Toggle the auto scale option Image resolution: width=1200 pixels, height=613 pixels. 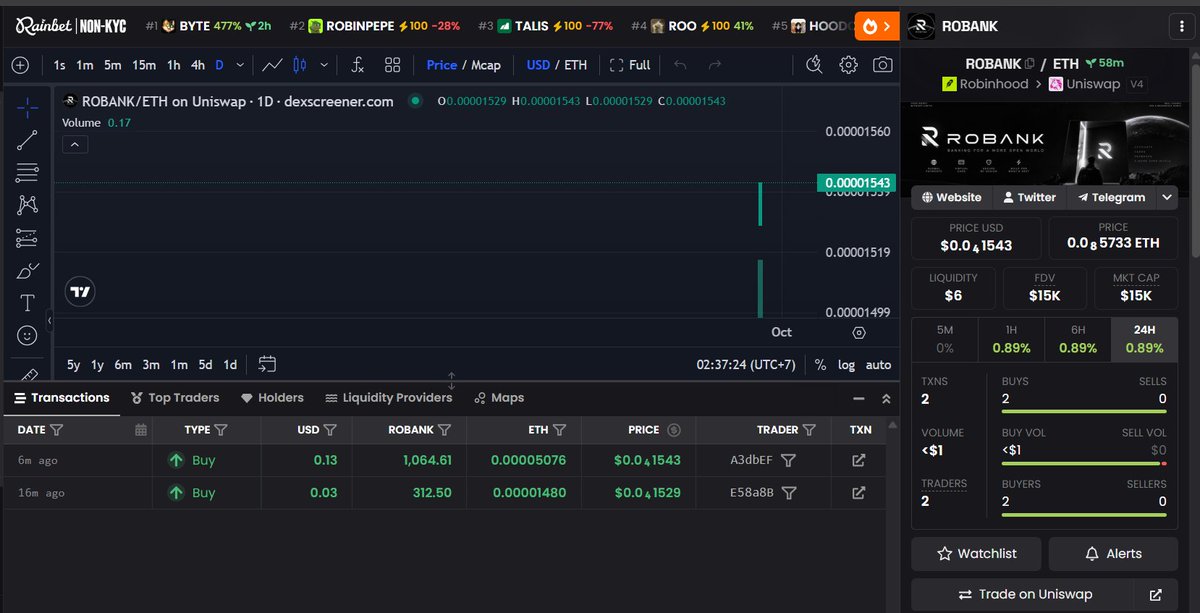(878, 365)
